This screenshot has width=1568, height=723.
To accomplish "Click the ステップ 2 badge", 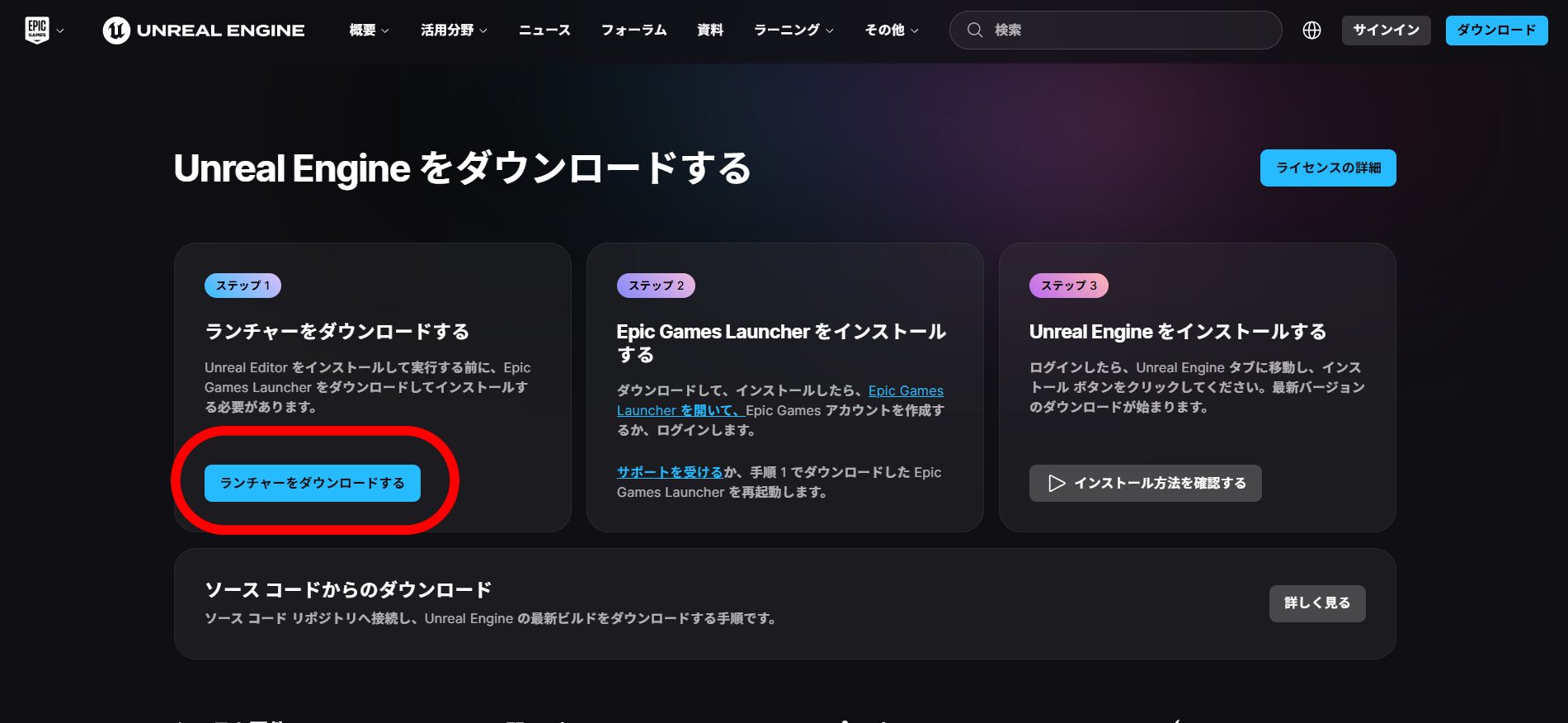I will point(656,286).
